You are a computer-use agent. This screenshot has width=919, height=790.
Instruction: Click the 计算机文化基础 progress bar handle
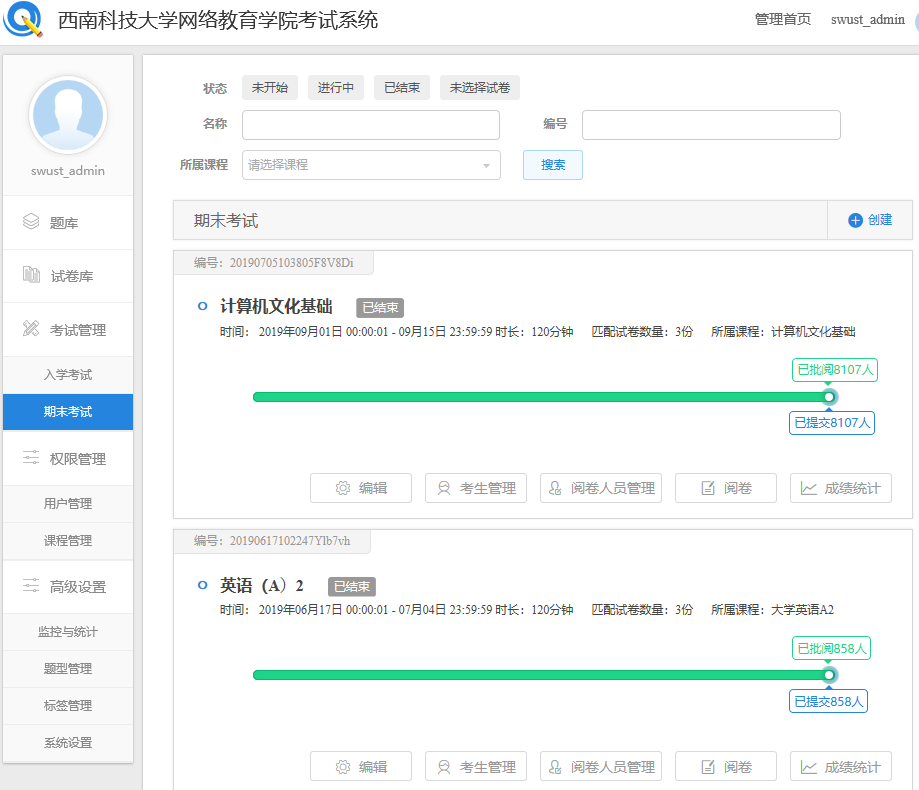pyautogui.click(x=829, y=397)
